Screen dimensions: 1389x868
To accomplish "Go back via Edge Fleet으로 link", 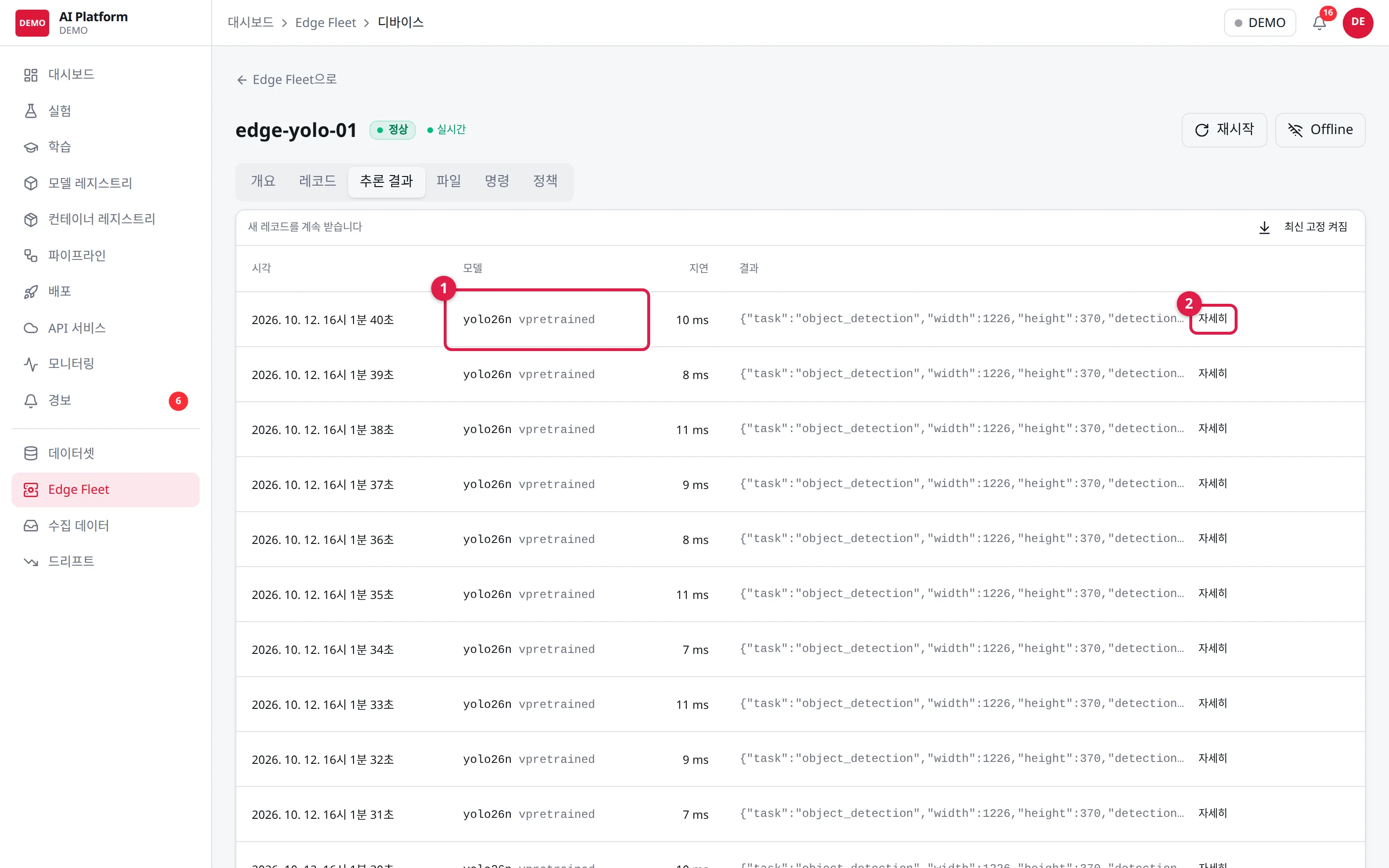I will click(286, 80).
